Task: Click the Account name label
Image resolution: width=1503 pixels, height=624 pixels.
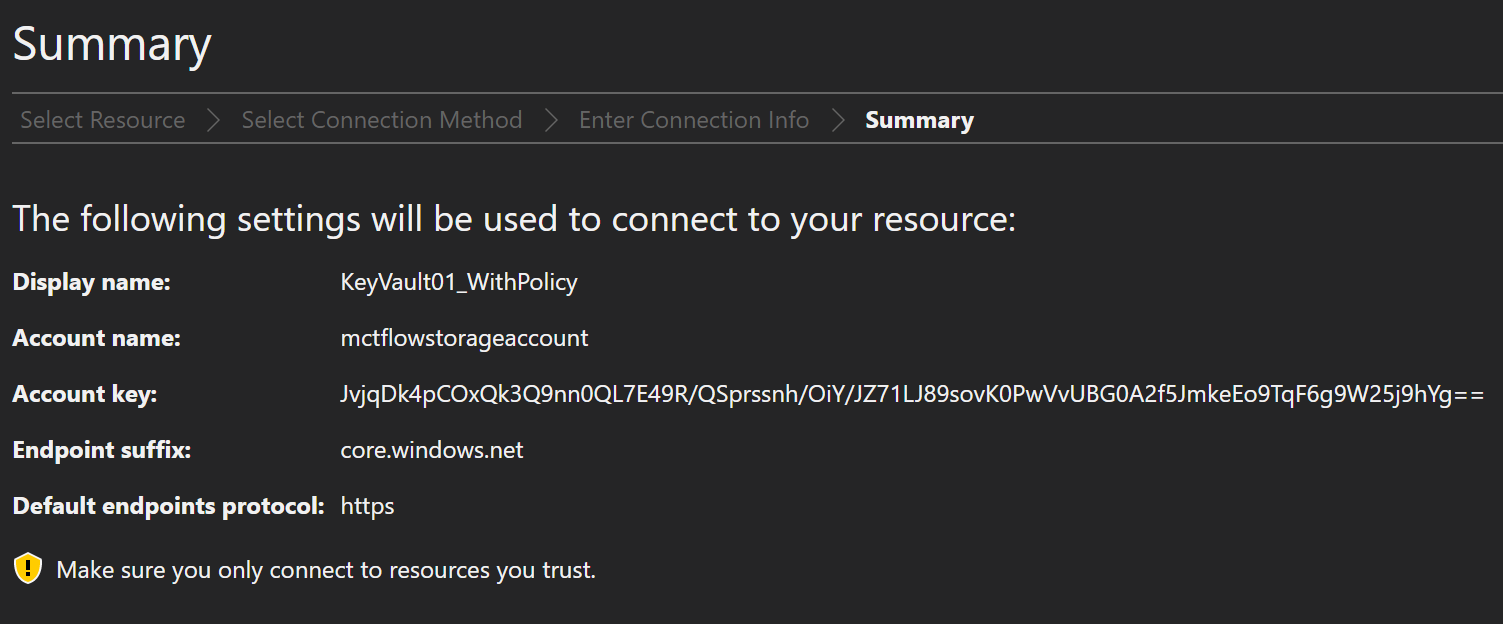Action: click(x=96, y=338)
